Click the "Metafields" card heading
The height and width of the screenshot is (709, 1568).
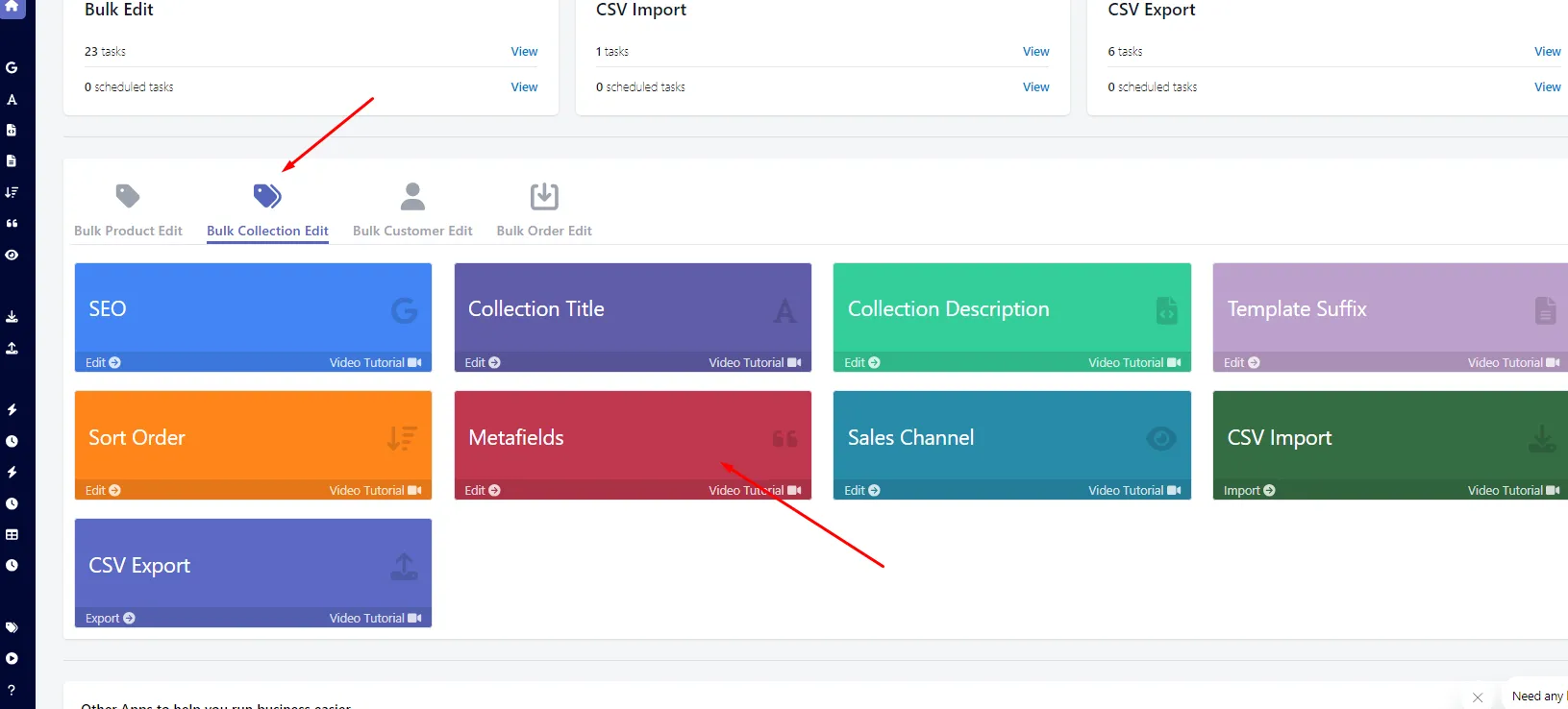pyautogui.click(x=516, y=437)
